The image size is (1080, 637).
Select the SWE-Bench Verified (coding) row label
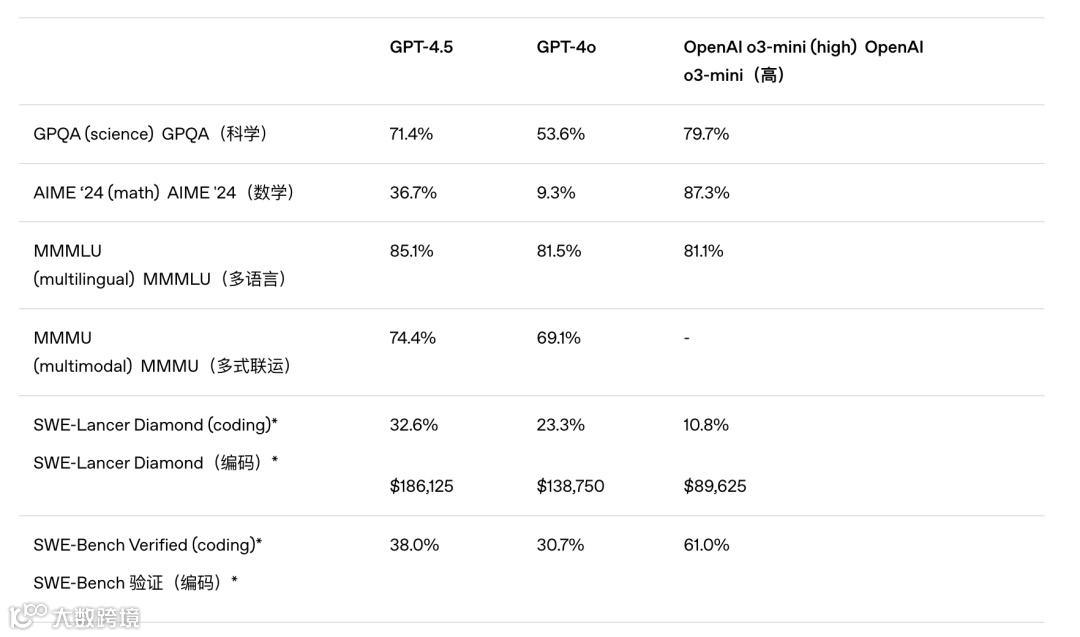click(x=147, y=563)
